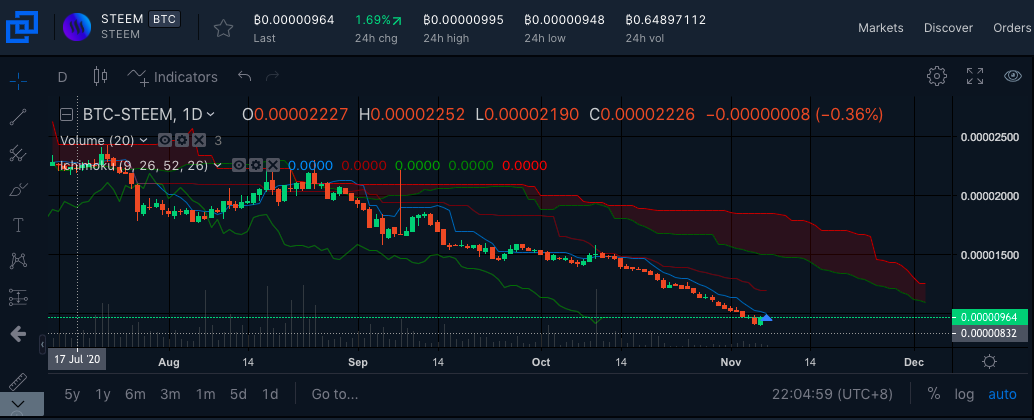The image size is (1034, 420).
Task: Expand more drawing tools chevron at toolbar bottom
Action: click(18, 404)
